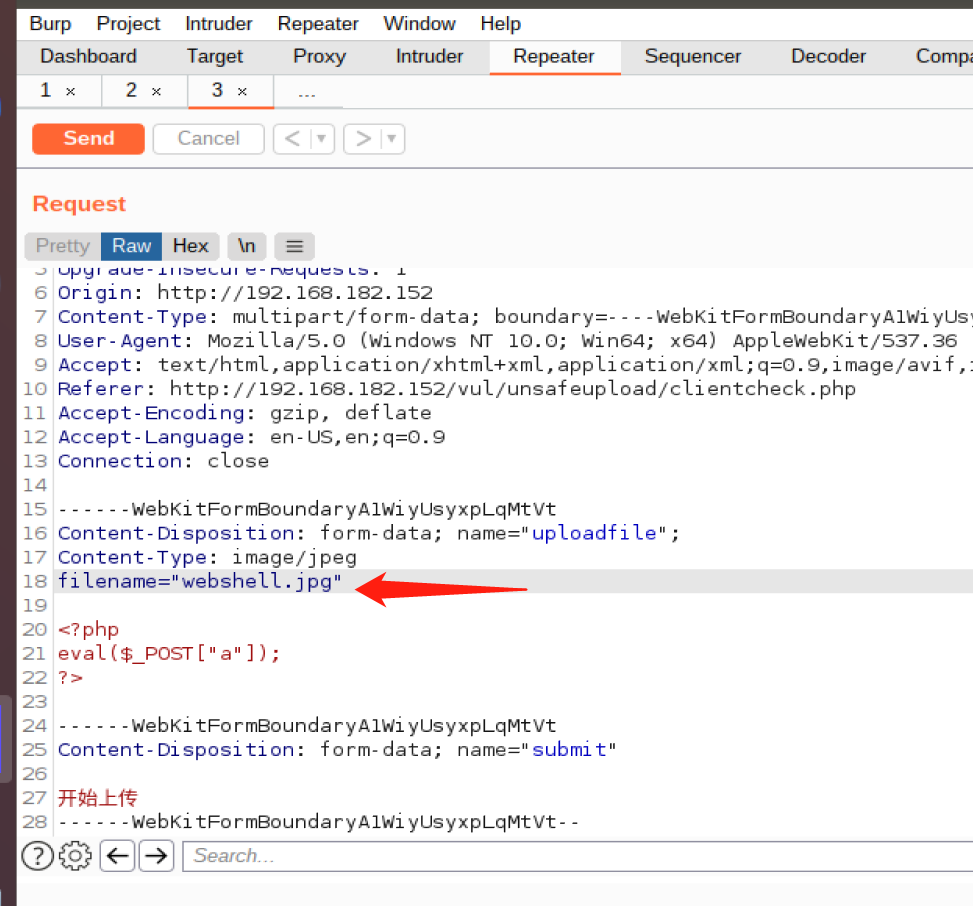
Task: Select Repeater request tab 3
Action: coord(217,91)
